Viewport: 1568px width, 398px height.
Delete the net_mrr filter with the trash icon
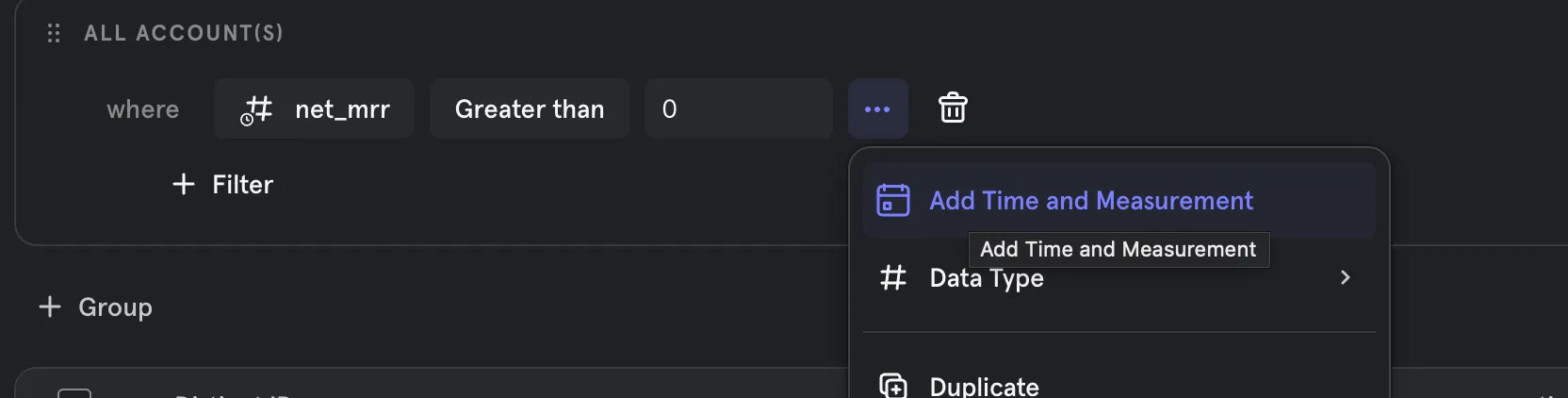953,108
